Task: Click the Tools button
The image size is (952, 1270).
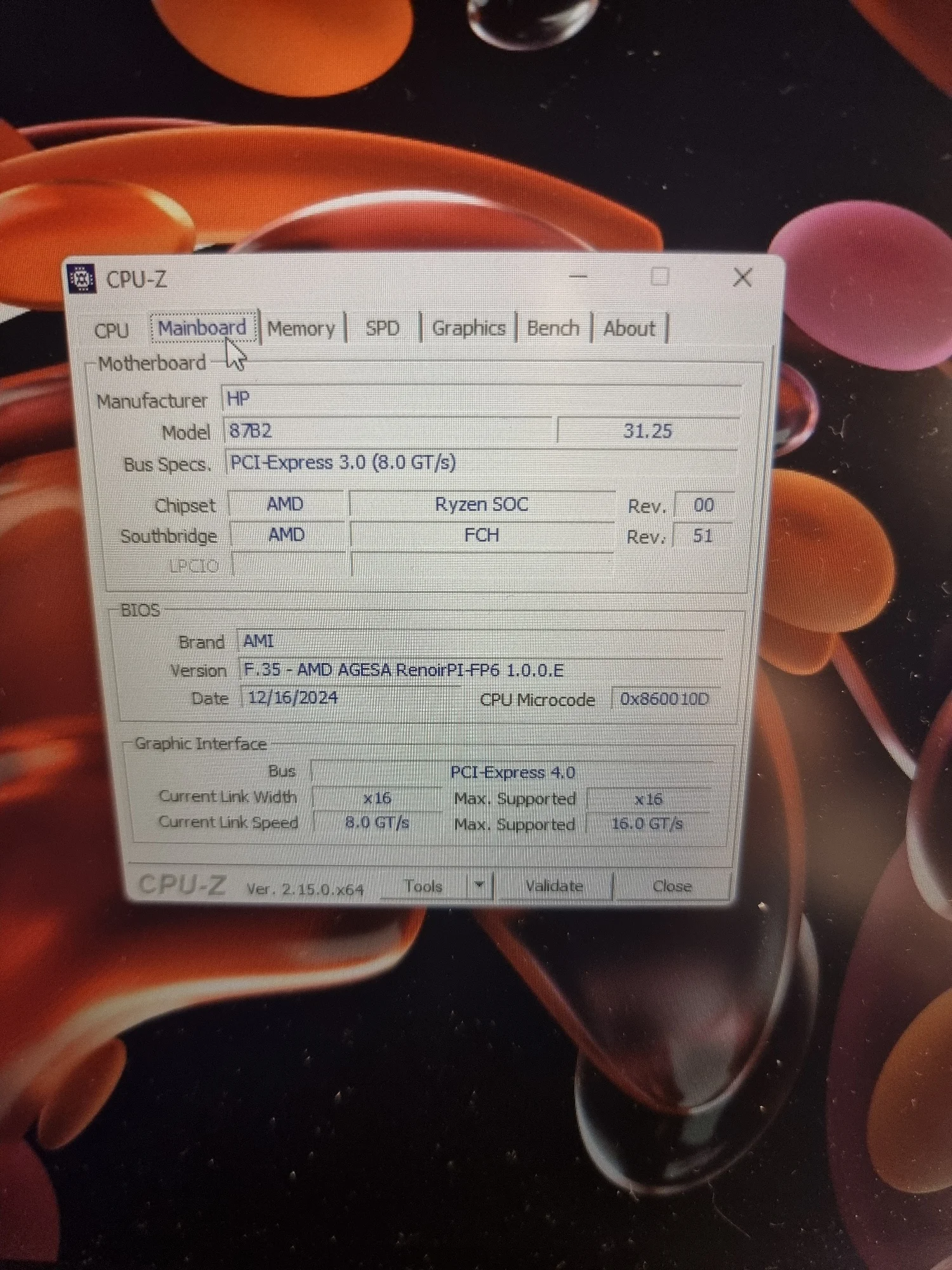Action: pyautogui.click(x=423, y=886)
